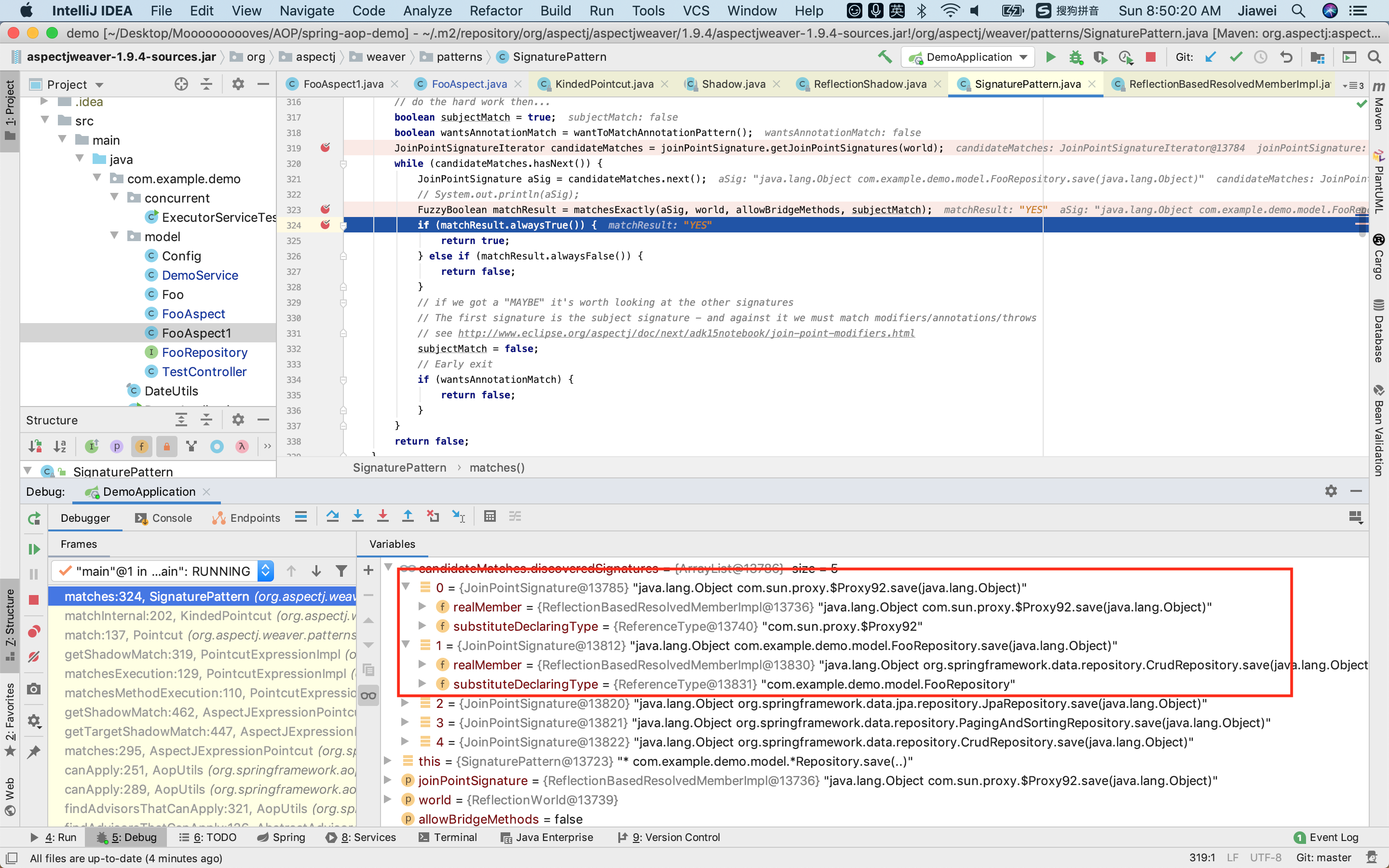Viewport: 1389px width, 868px height.
Task: Expand the realMember variable node
Action: pos(423,607)
